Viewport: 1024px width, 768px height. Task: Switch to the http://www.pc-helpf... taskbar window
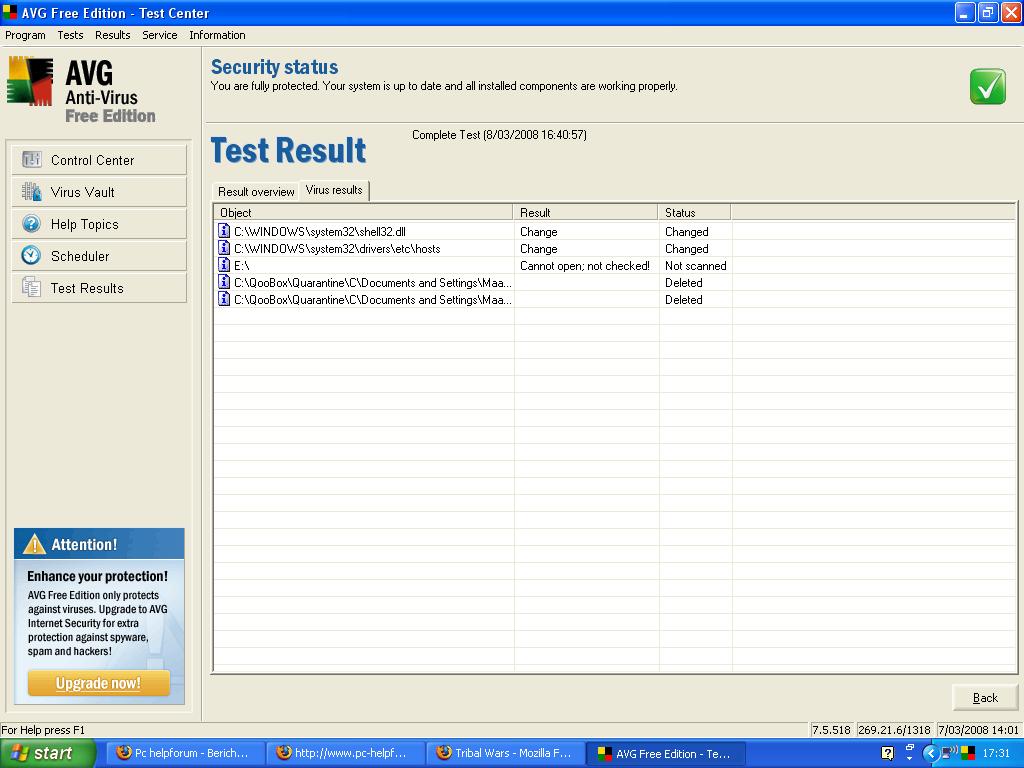tap(345, 753)
